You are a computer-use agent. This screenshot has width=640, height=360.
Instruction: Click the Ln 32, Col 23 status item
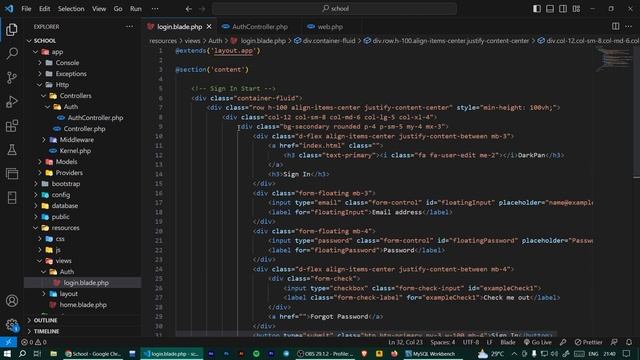405,342
